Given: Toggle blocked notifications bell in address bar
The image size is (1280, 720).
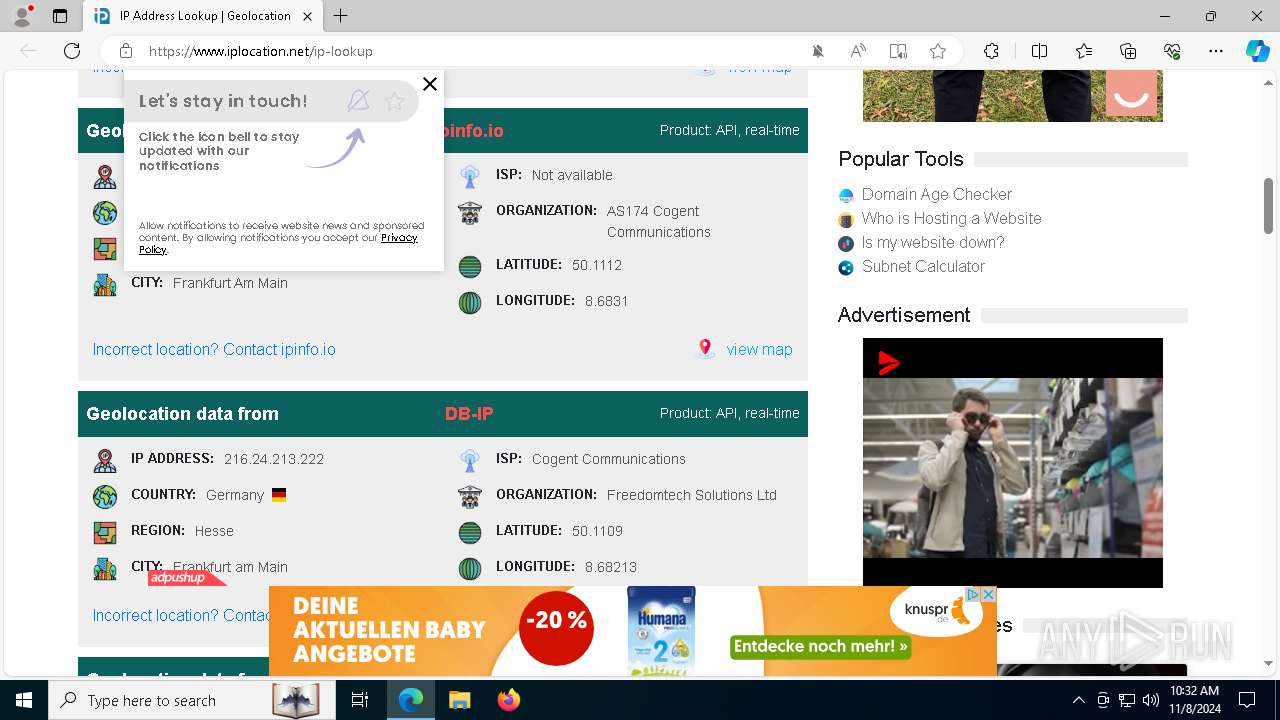Looking at the screenshot, I should [818, 51].
